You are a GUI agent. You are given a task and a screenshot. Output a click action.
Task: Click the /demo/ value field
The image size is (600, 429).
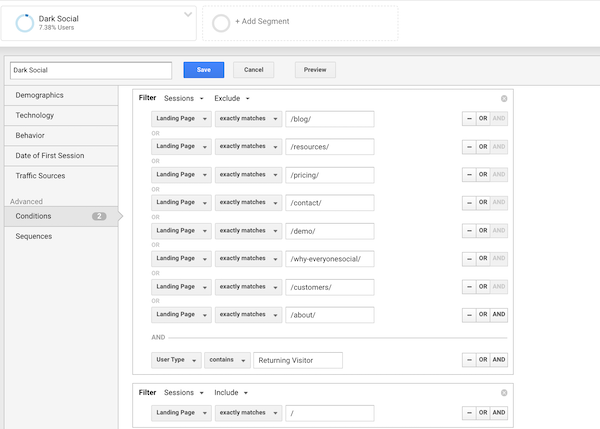tap(330, 231)
